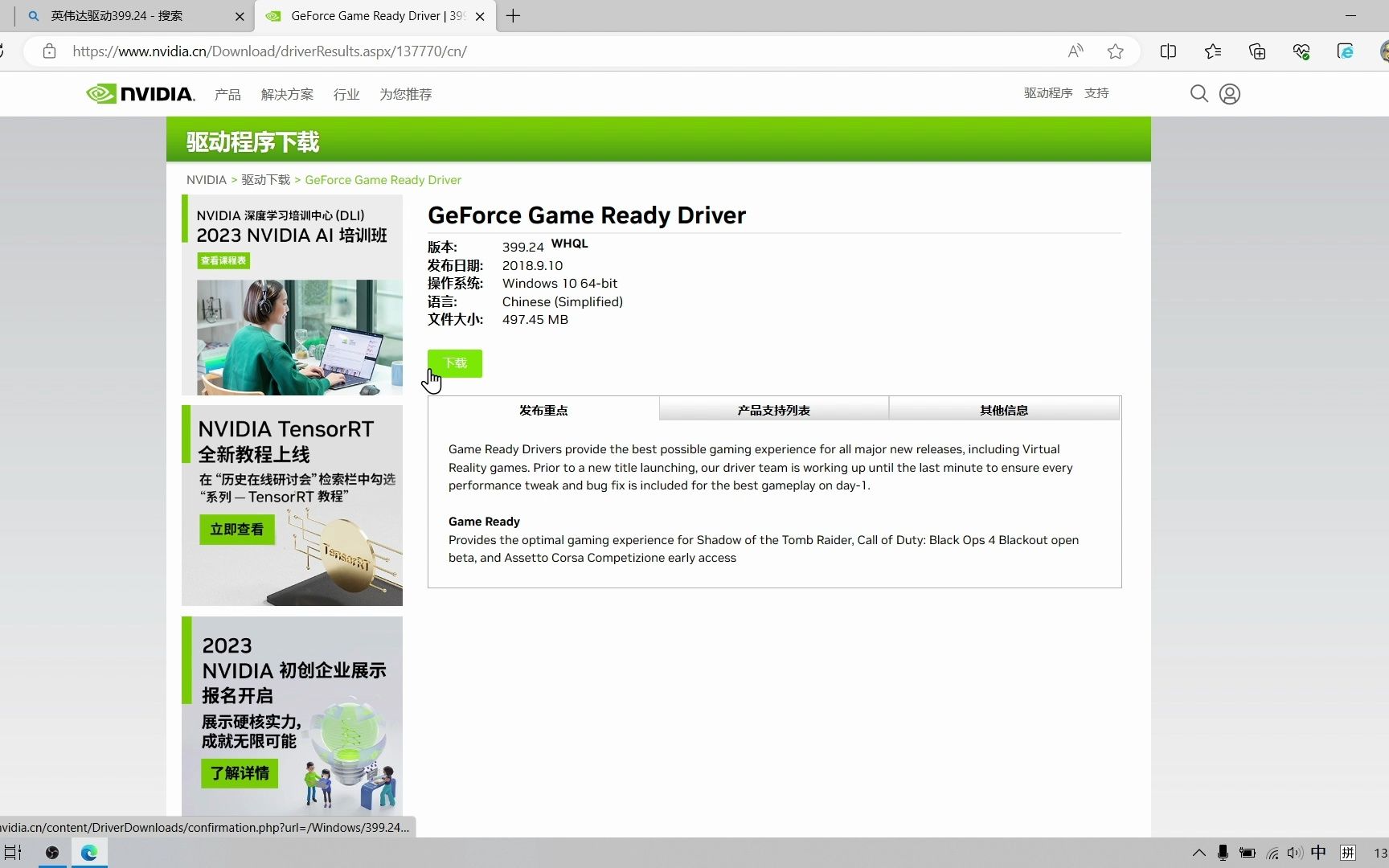Screen dimensions: 1389x868
Task: Open the site search magnifier icon
Action: tap(1198, 94)
